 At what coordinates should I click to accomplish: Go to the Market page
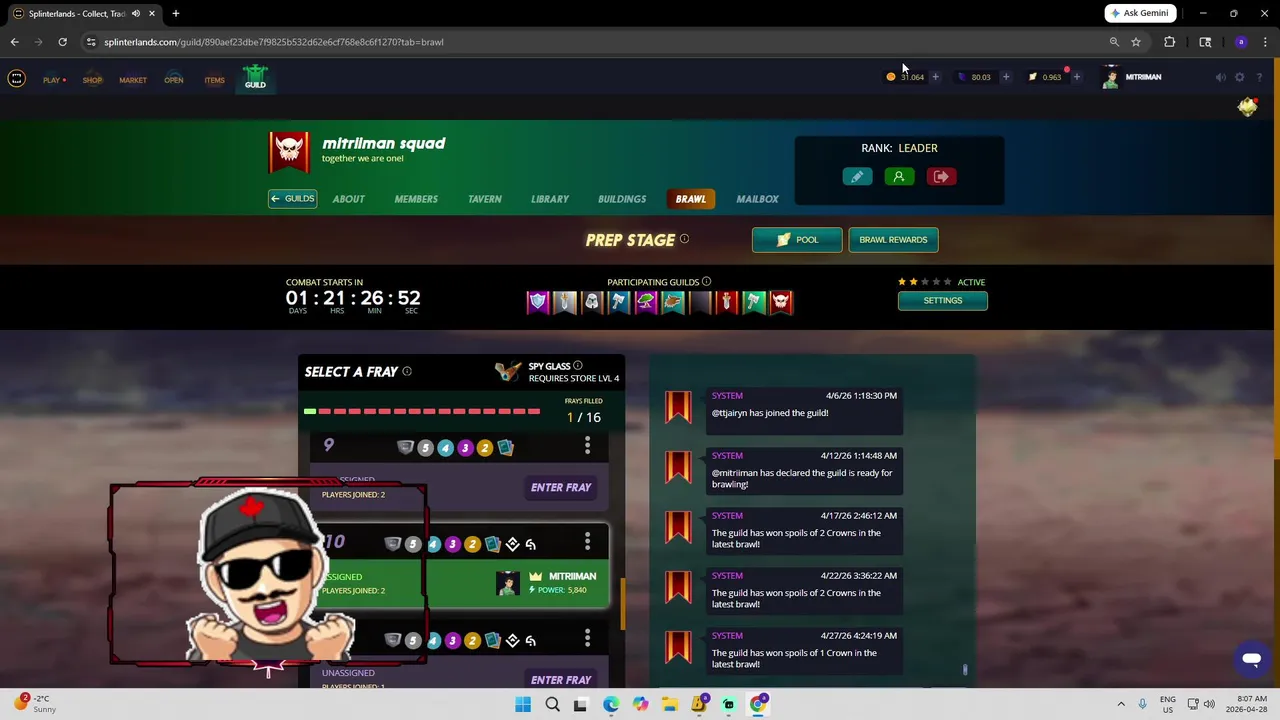(133, 80)
